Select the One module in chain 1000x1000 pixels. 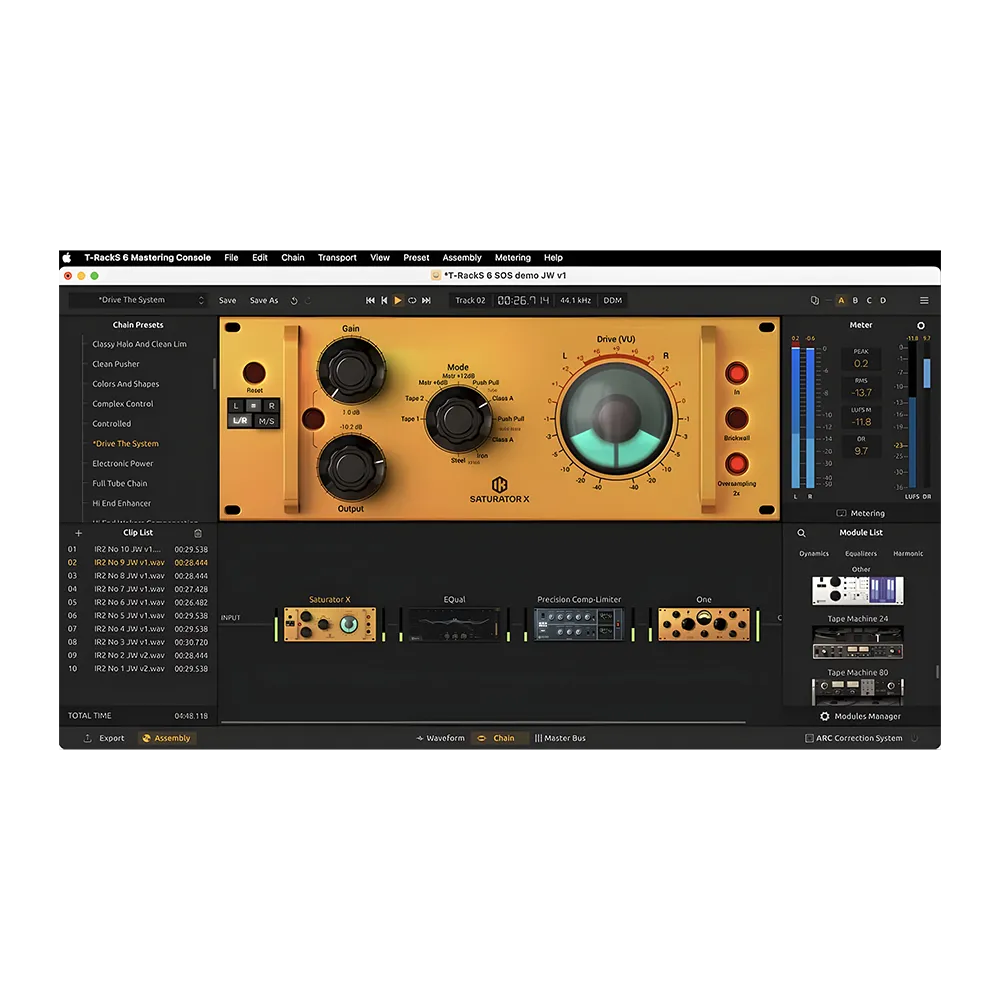click(704, 624)
